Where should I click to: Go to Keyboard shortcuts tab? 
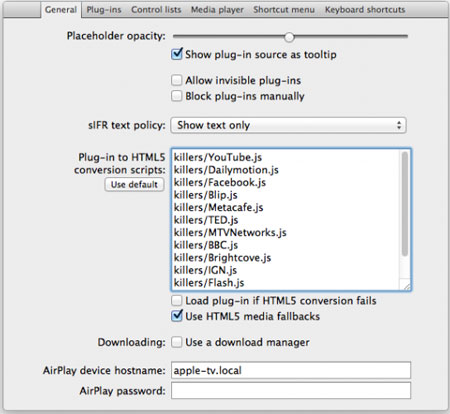[x=365, y=10]
